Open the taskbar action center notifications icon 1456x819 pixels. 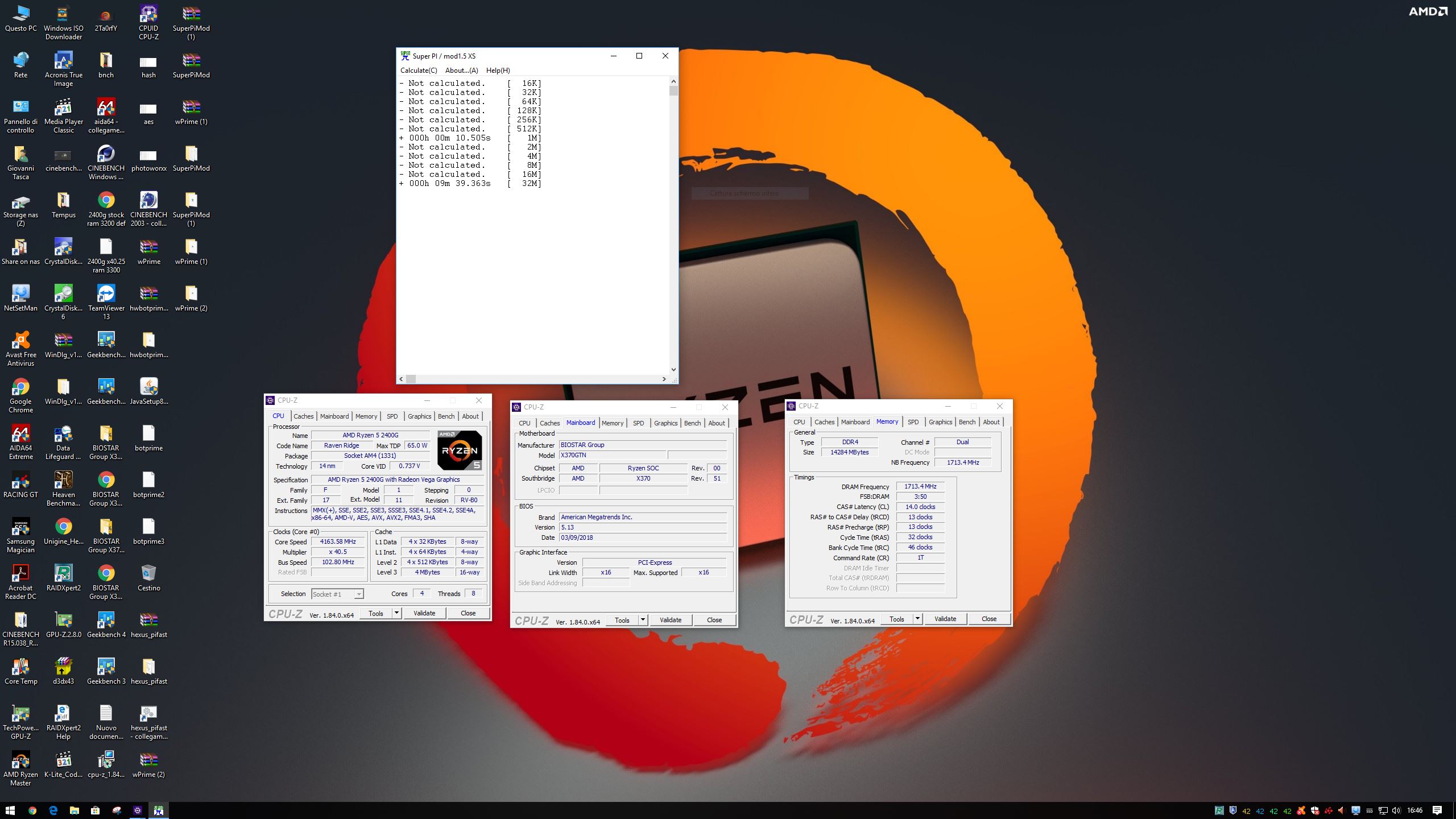click(1437, 810)
